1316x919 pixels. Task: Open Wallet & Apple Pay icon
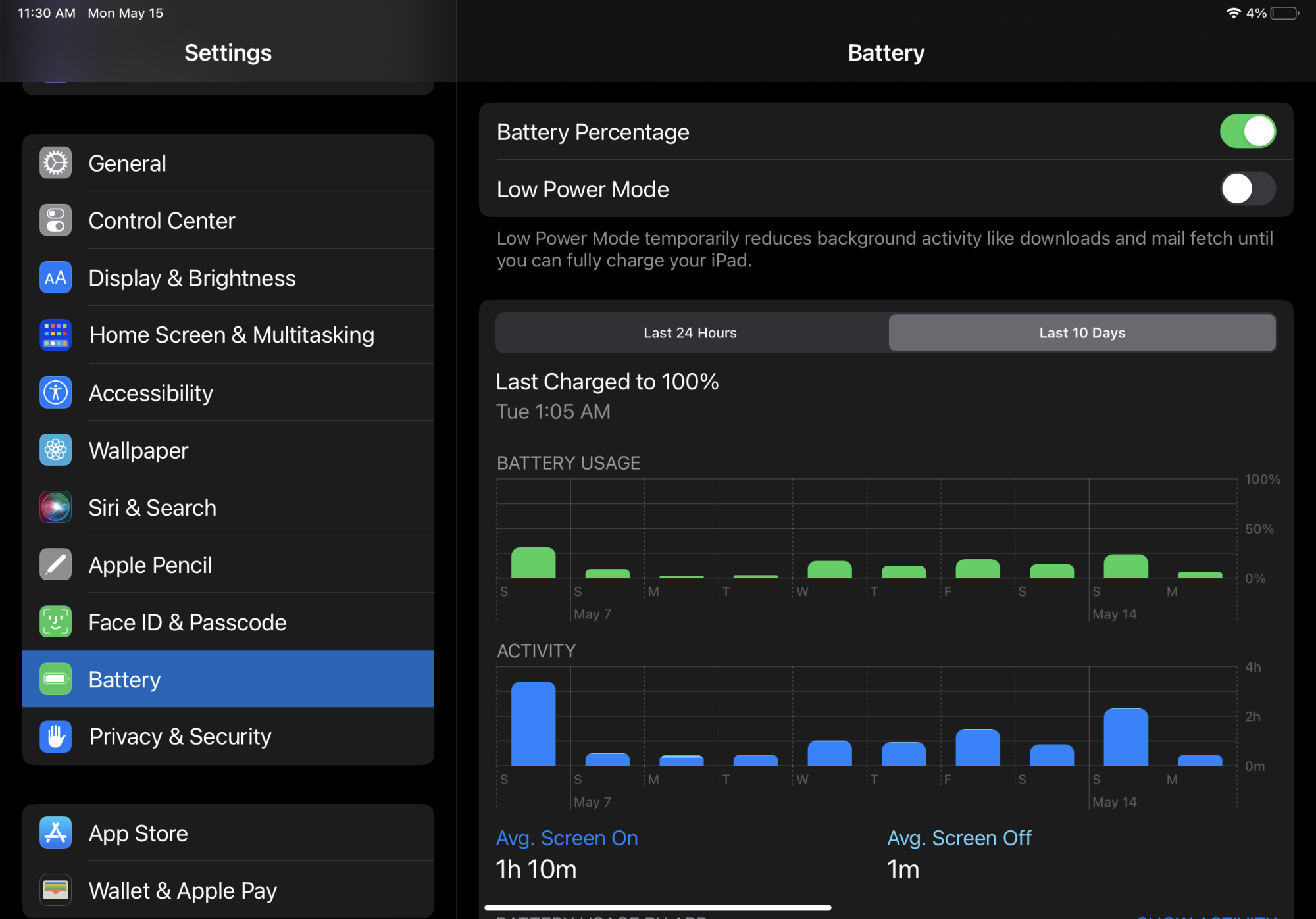(x=55, y=891)
